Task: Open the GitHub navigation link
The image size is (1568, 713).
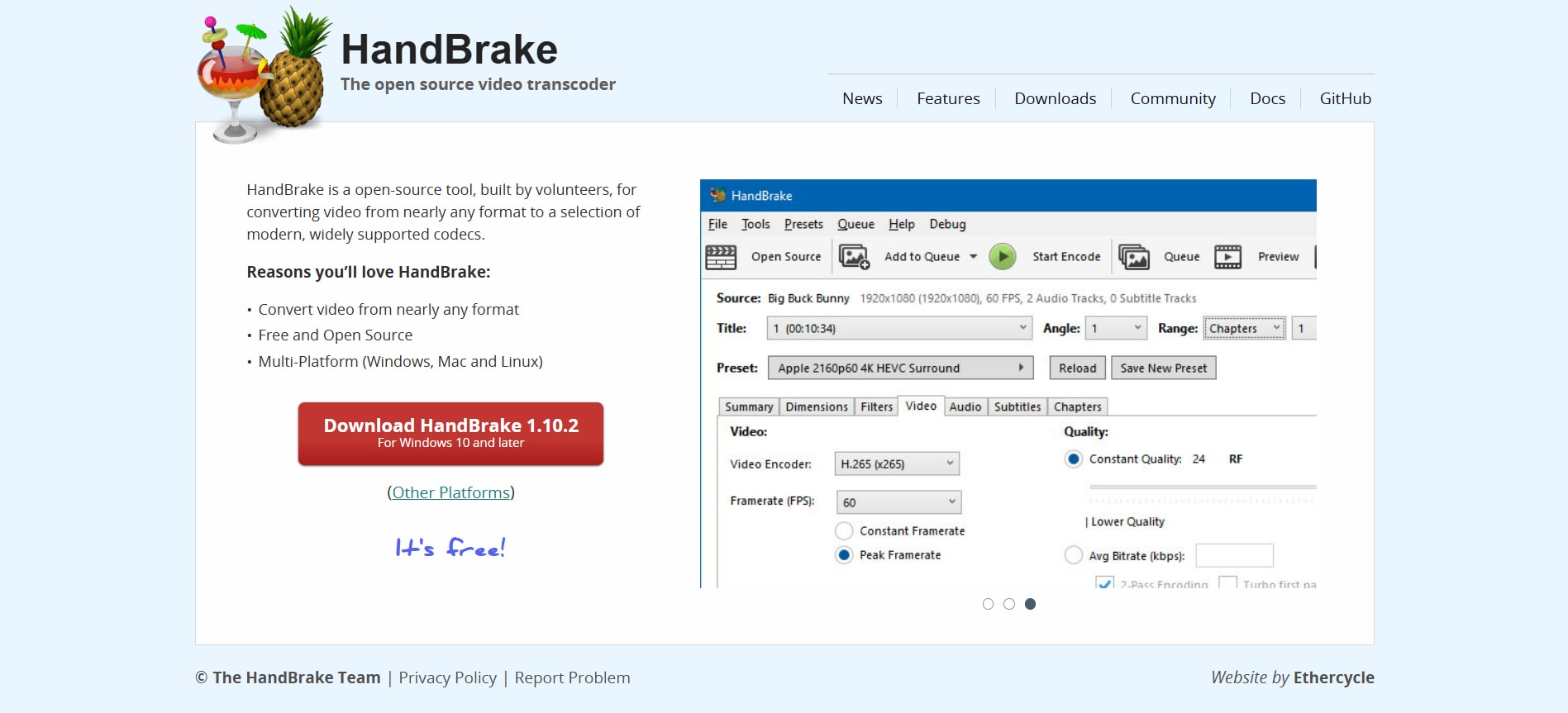Action: click(1345, 98)
